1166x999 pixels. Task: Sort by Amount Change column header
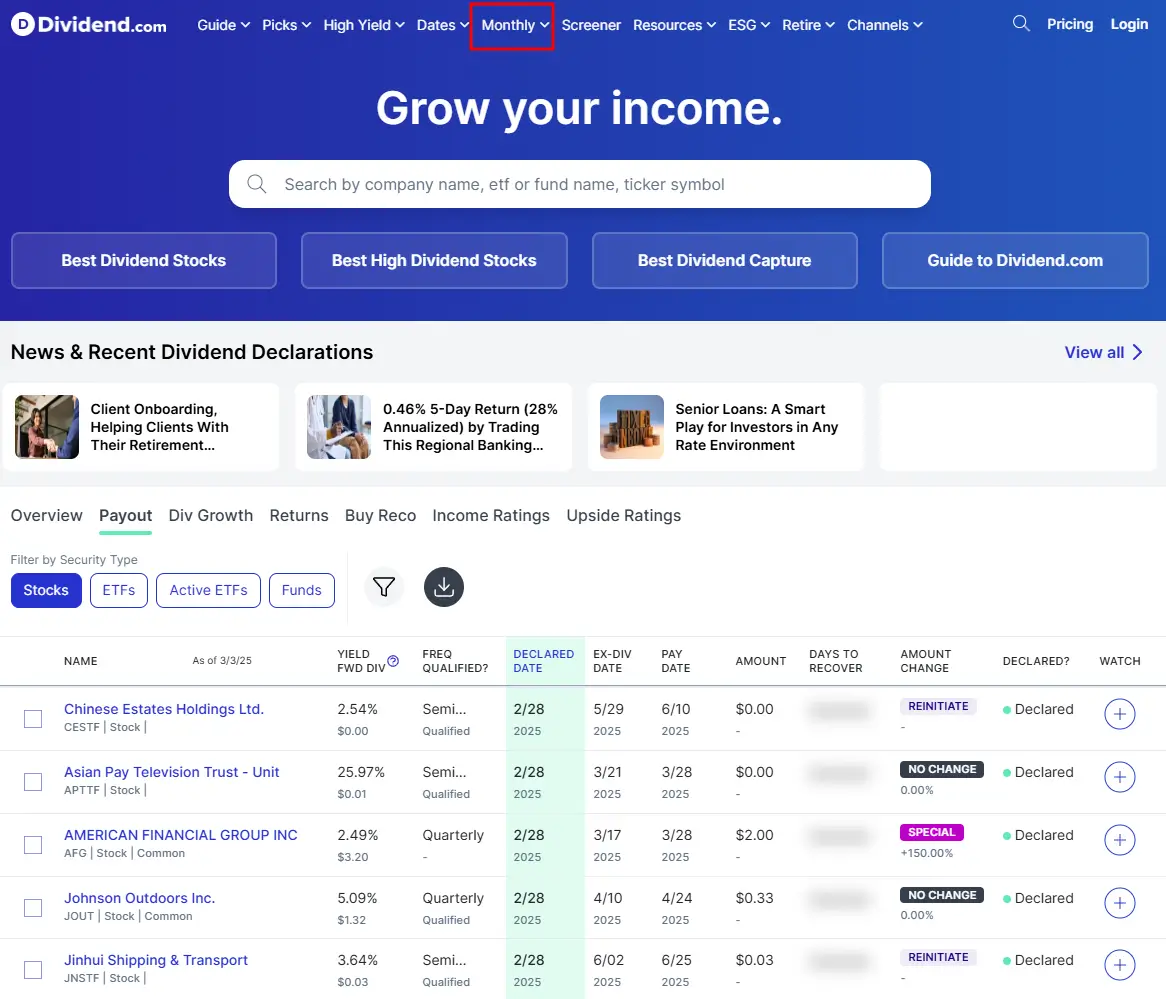(926, 661)
